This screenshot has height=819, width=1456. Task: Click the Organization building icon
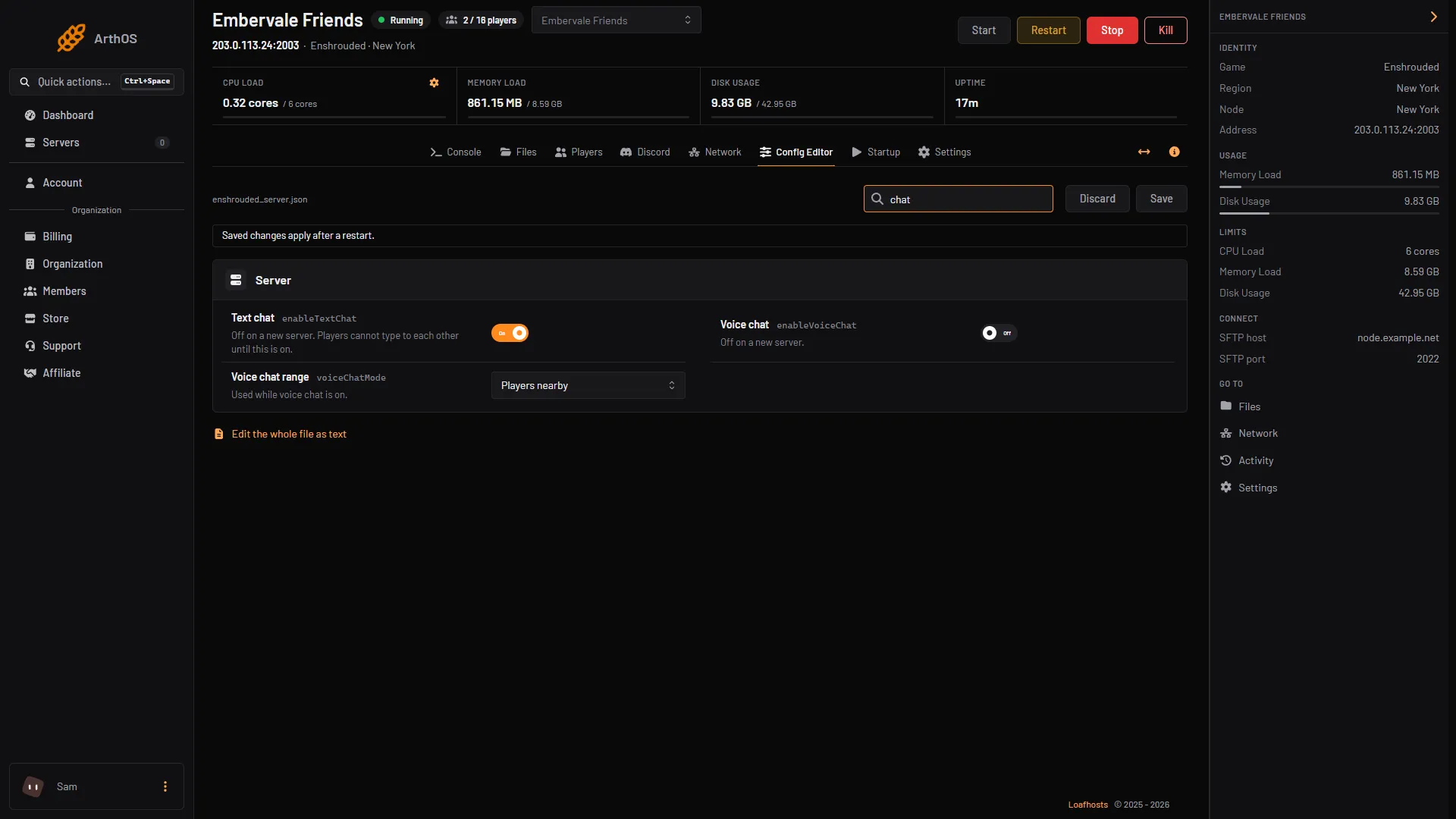tap(30, 264)
